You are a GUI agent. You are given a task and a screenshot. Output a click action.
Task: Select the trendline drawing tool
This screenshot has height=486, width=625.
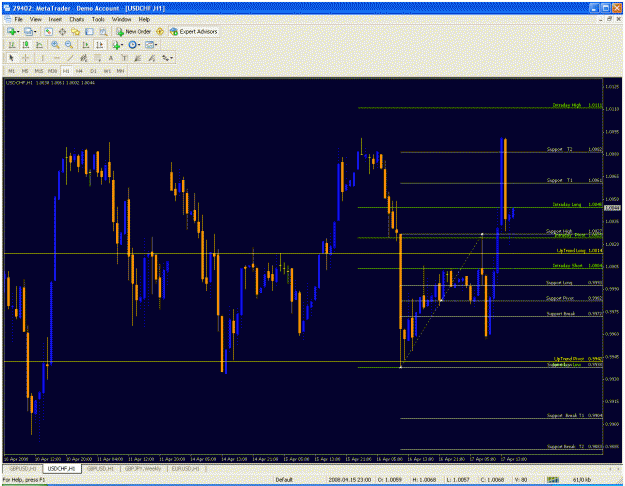70,58
